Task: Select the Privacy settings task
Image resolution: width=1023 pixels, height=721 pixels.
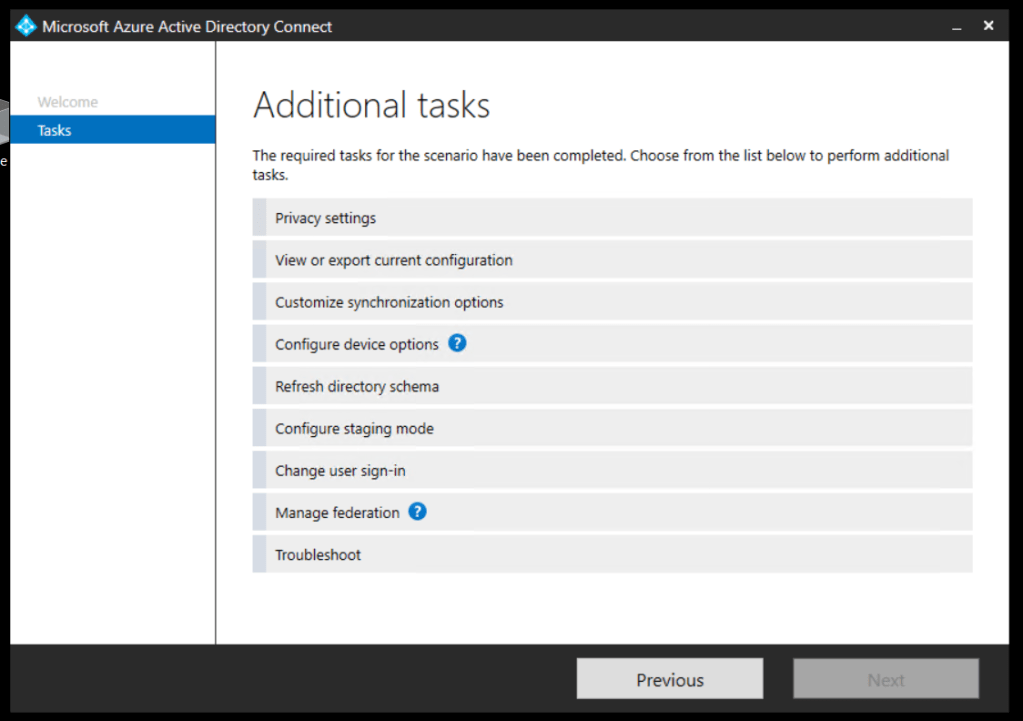Action: (326, 218)
